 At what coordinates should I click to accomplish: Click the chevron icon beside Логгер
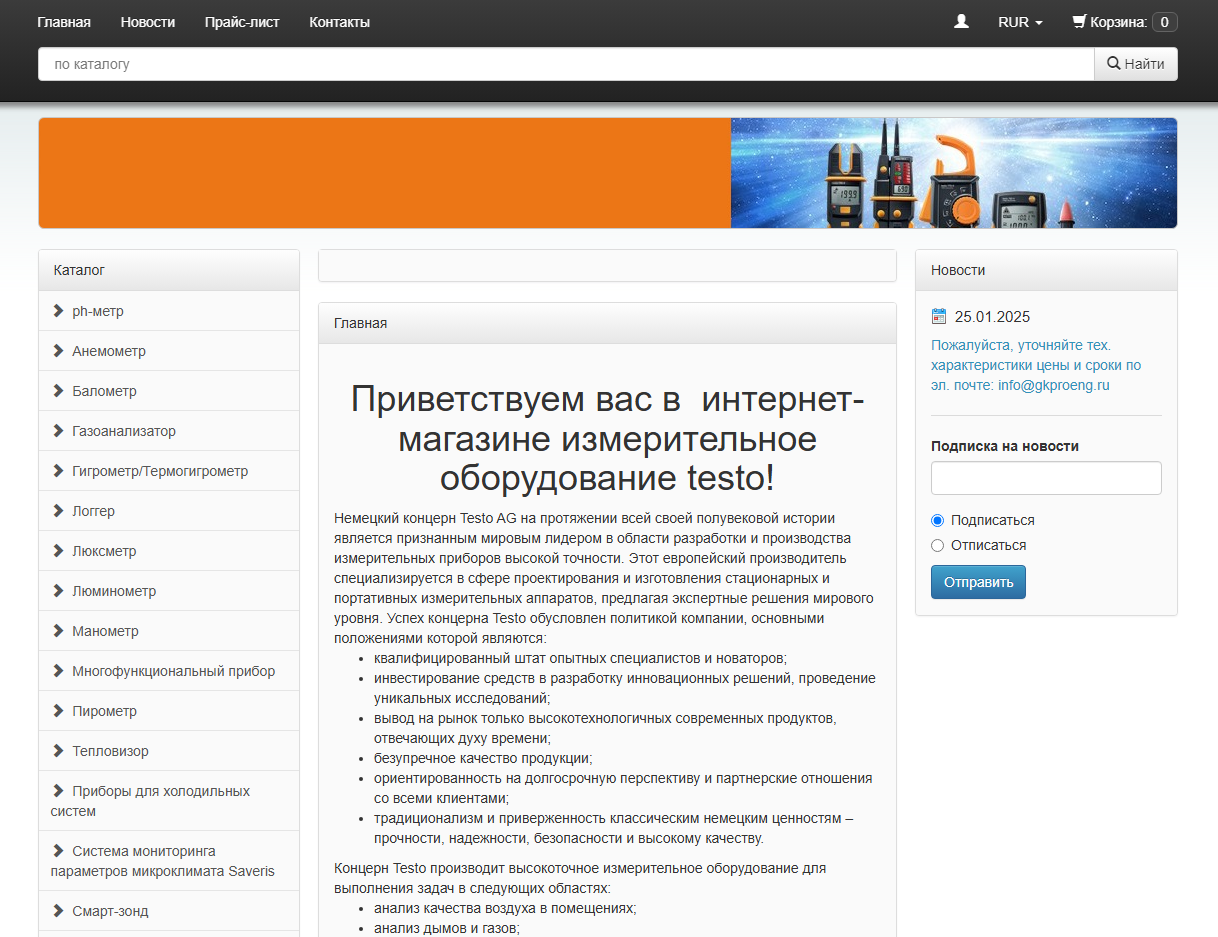58,511
